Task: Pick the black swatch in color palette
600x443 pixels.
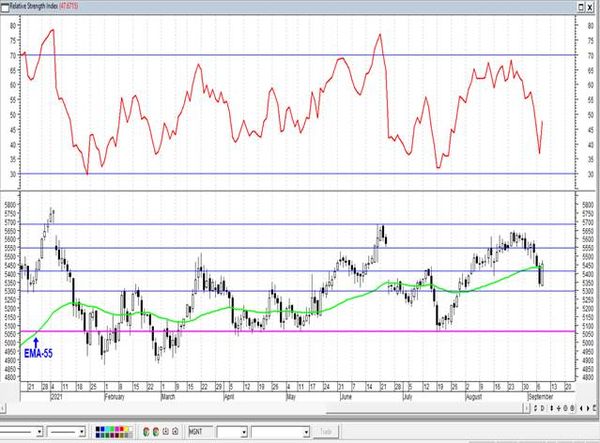Action: coord(98,429)
